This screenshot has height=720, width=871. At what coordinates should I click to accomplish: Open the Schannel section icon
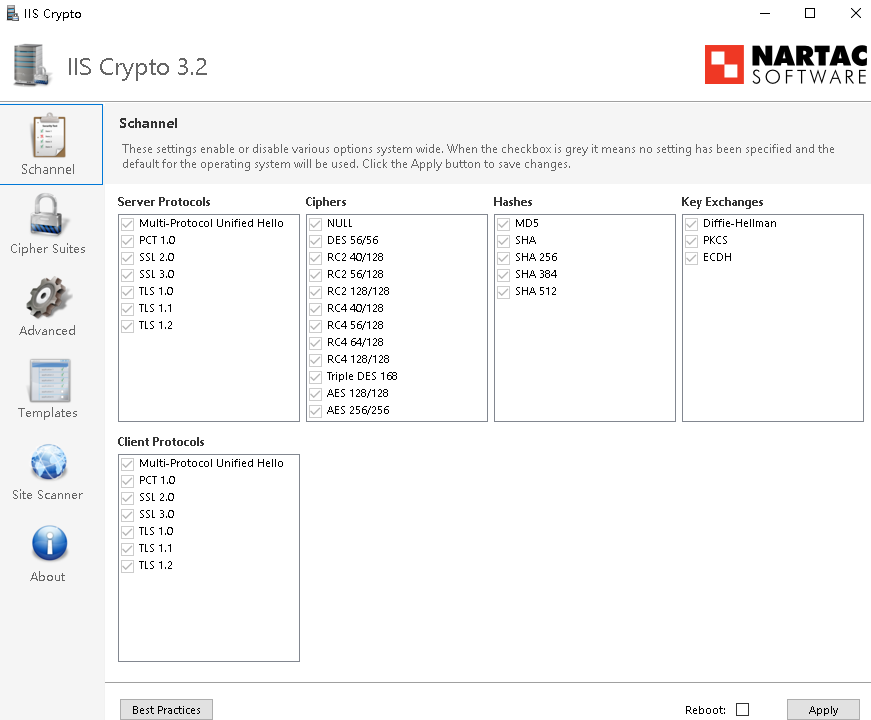tap(49, 136)
